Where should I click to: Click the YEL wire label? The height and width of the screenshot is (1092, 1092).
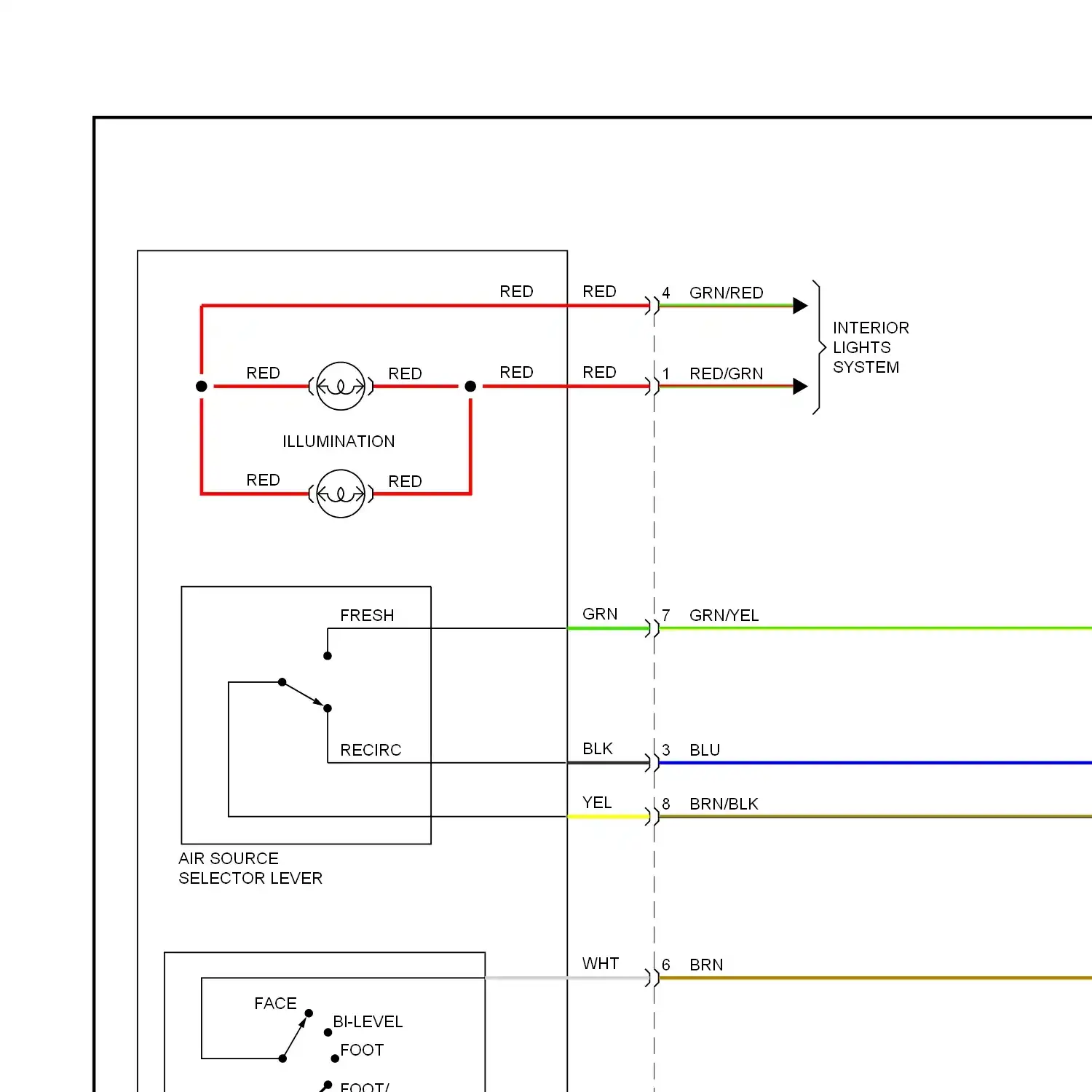pyautogui.click(x=597, y=802)
